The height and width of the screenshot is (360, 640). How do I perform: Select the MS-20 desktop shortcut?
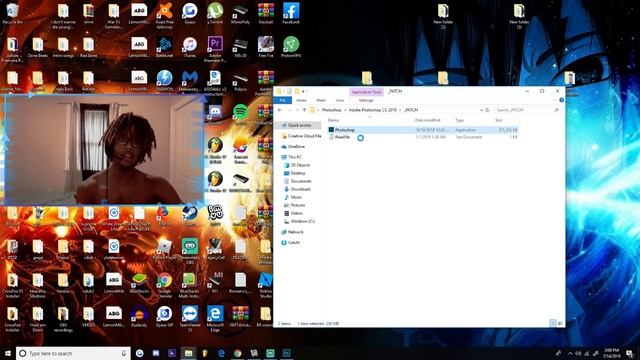[x=240, y=47]
